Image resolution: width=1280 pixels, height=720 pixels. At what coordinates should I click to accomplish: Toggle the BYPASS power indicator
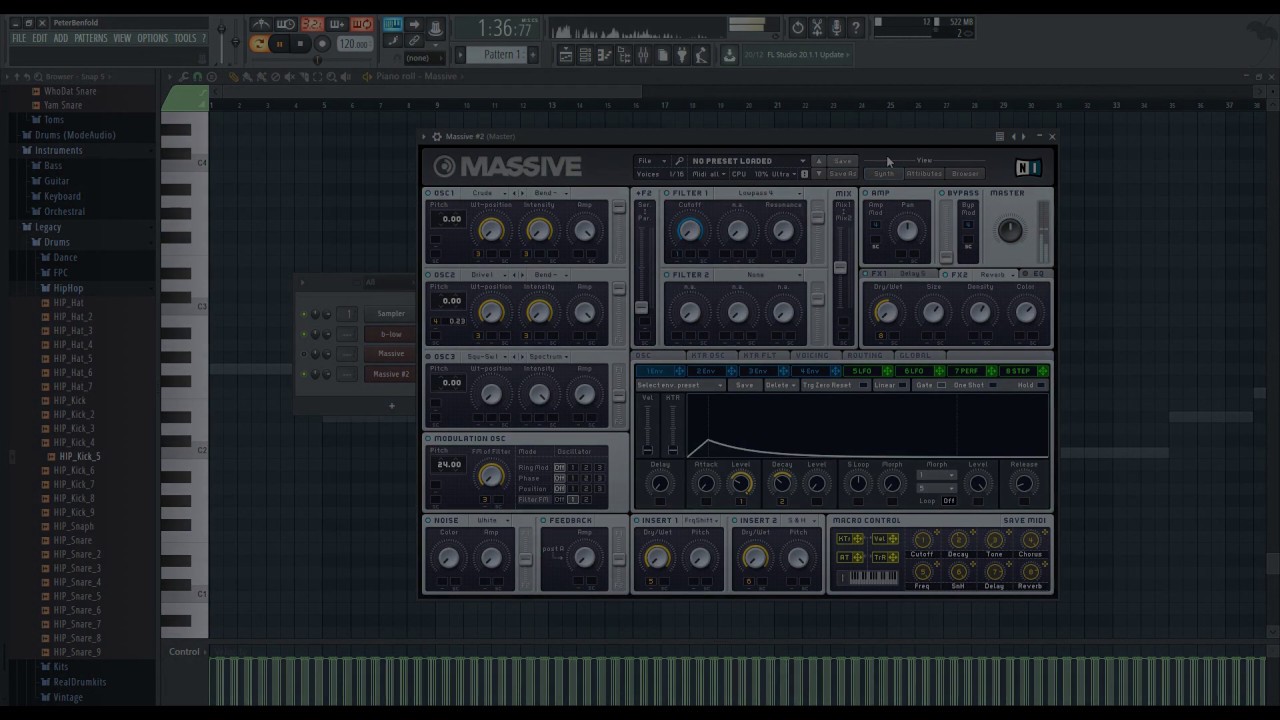coord(942,193)
